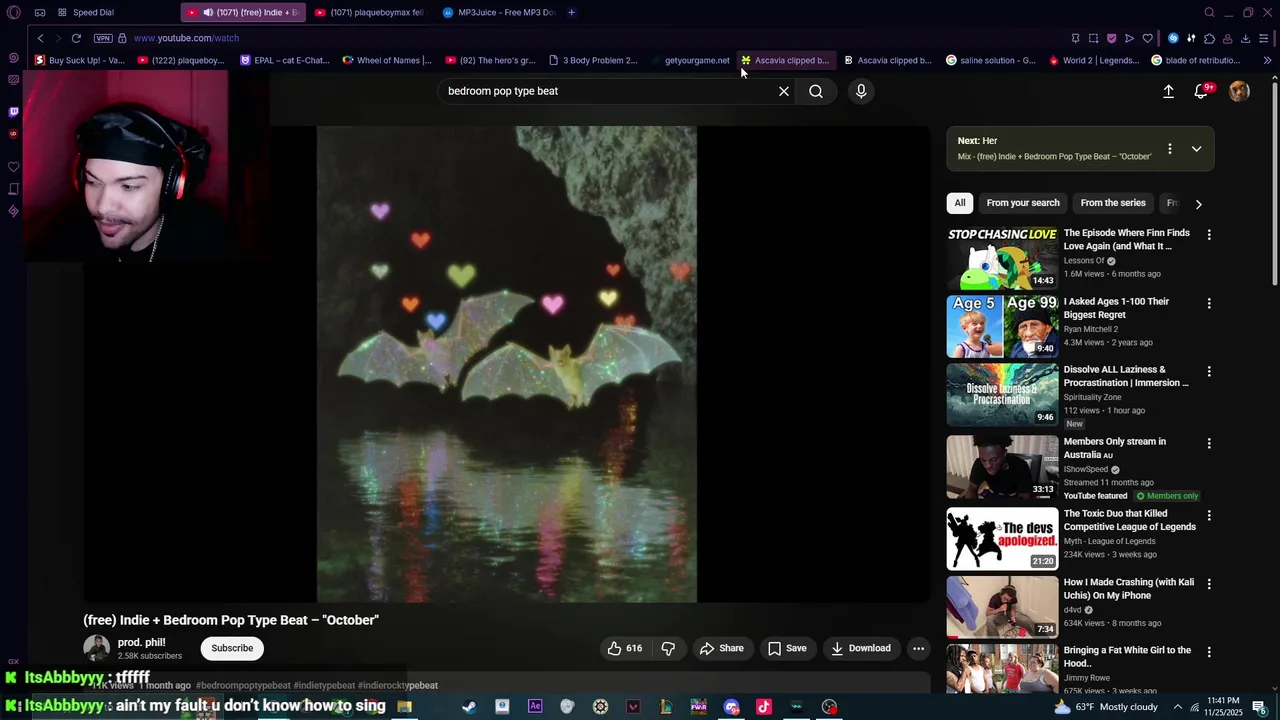Dislike the October type beat video

pyautogui.click(x=668, y=648)
